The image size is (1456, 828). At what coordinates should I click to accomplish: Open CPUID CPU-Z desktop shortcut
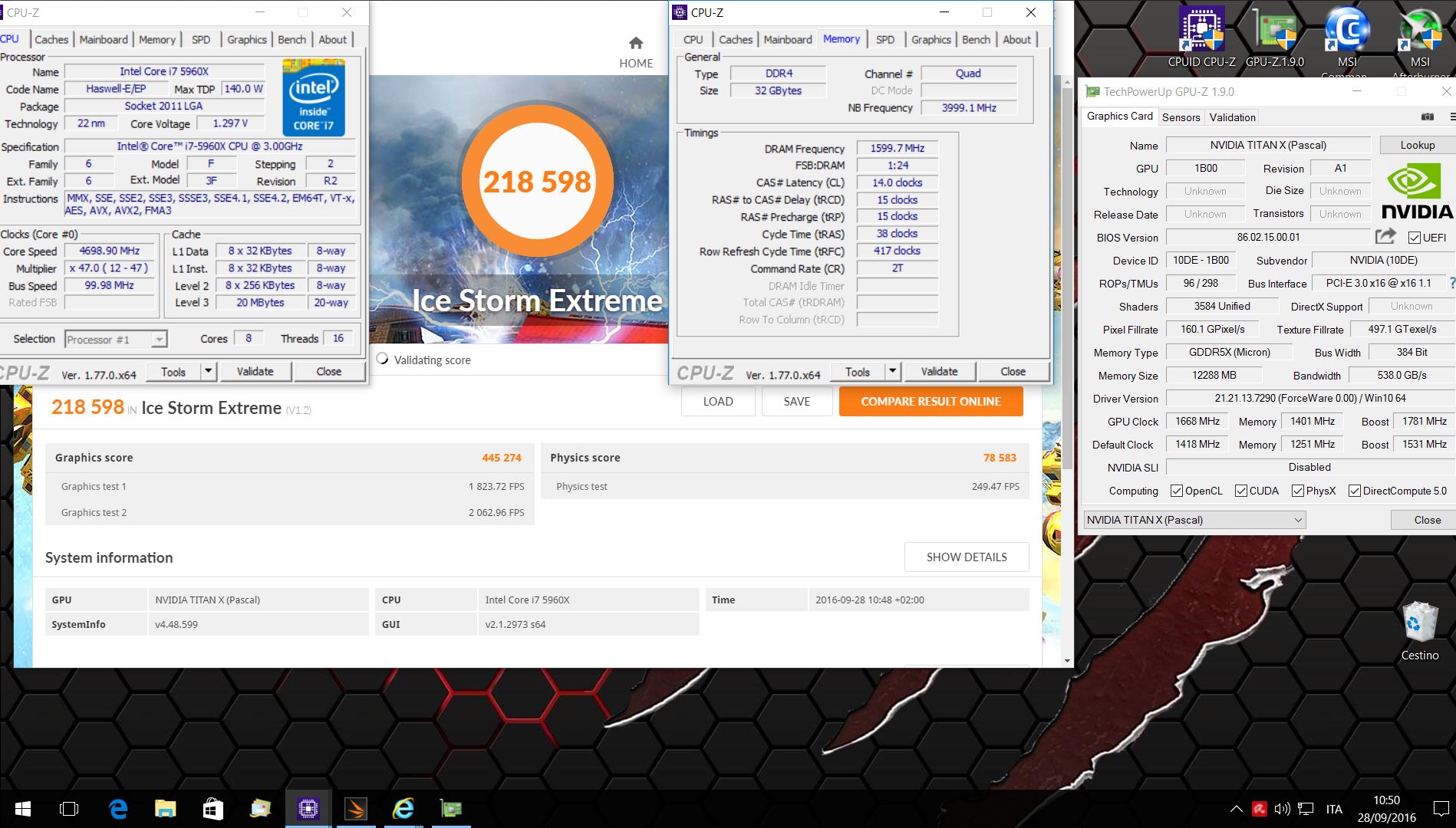pyautogui.click(x=1201, y=34)
